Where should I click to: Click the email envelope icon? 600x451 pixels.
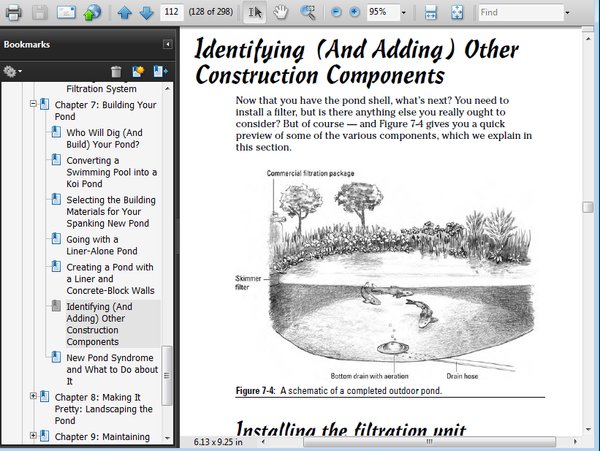(x=65, y=13)
